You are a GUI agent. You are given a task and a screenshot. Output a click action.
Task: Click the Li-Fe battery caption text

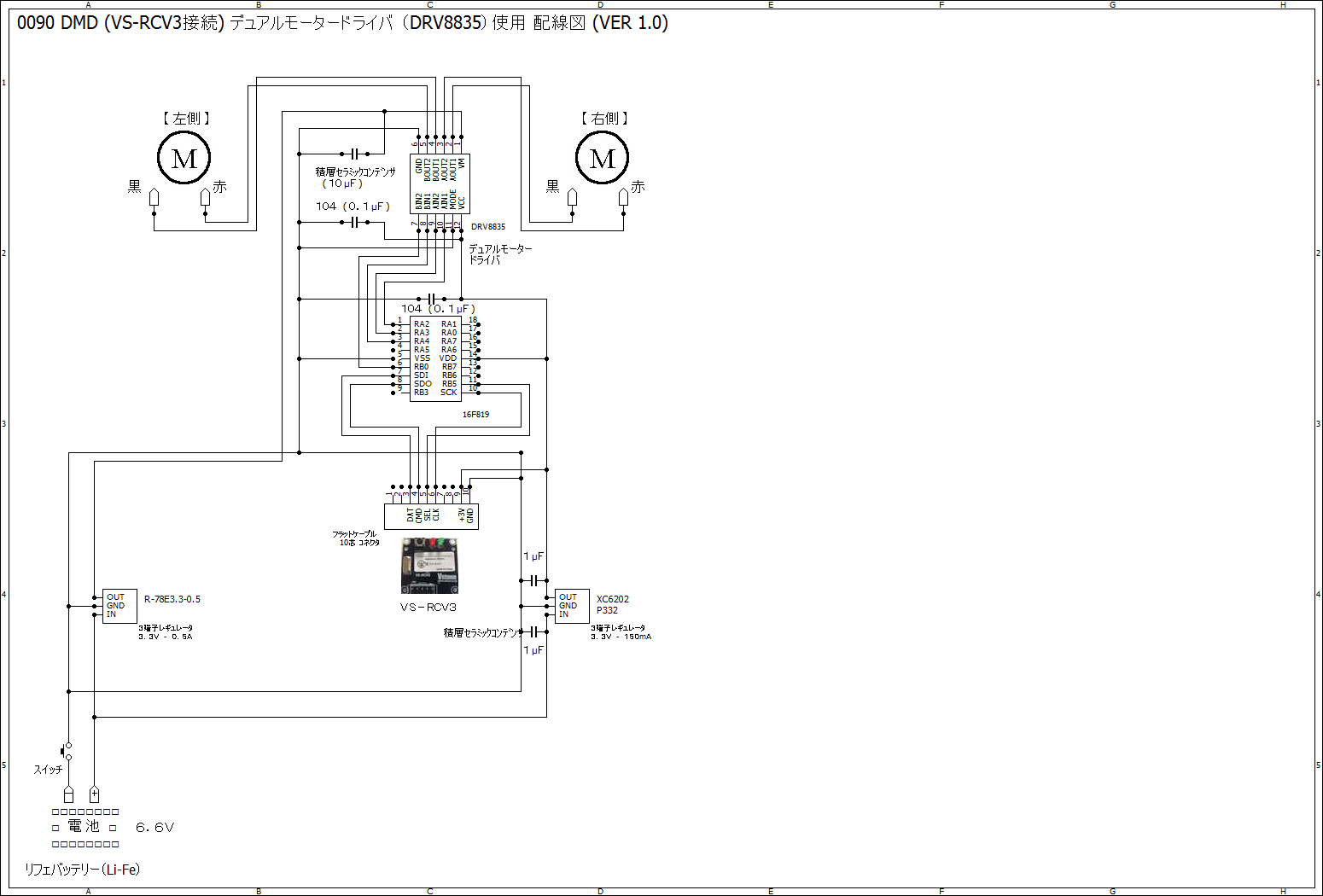(x=82, y=870)
